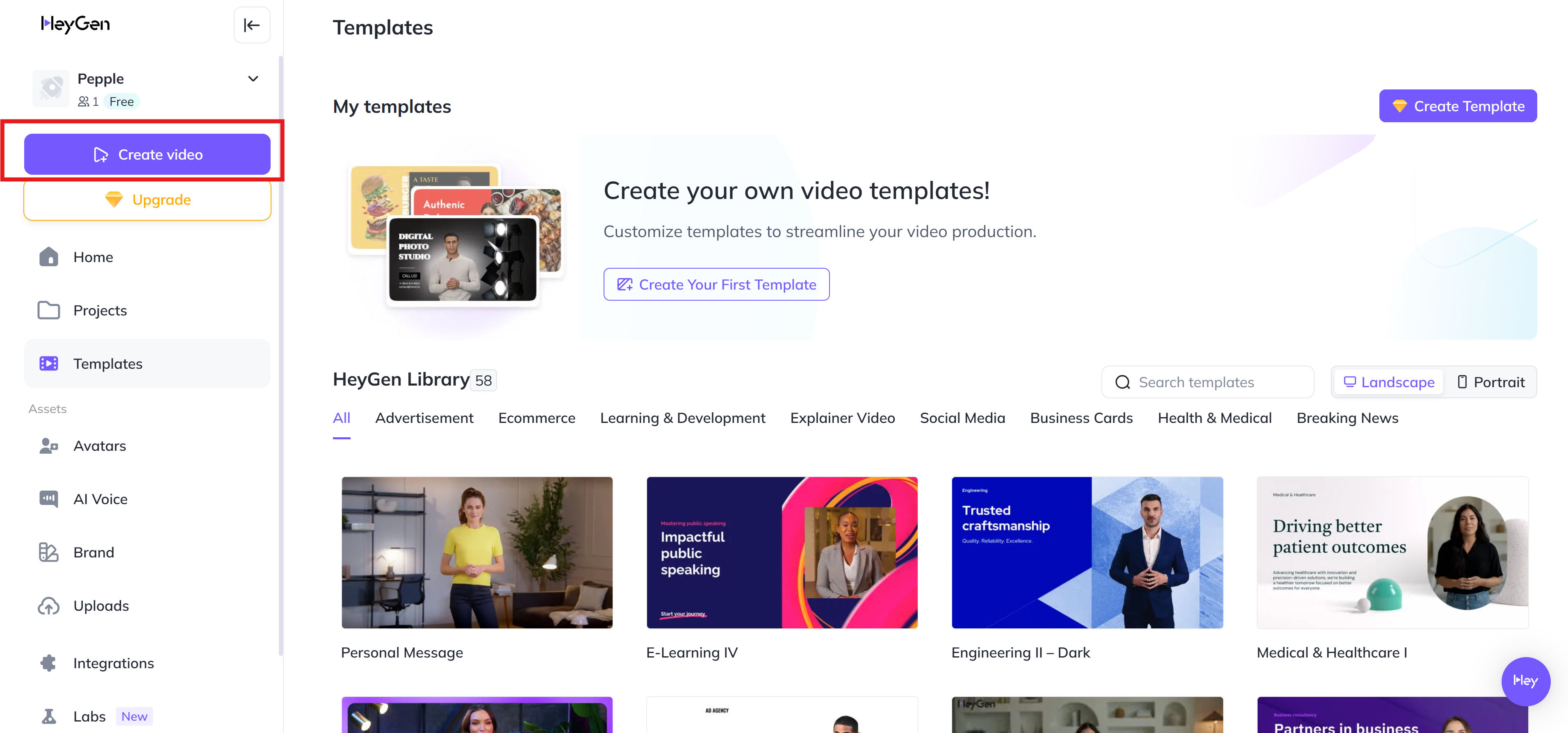Click the Upgrade plan button
The image size is (1568, 733).
click(147, 199)
